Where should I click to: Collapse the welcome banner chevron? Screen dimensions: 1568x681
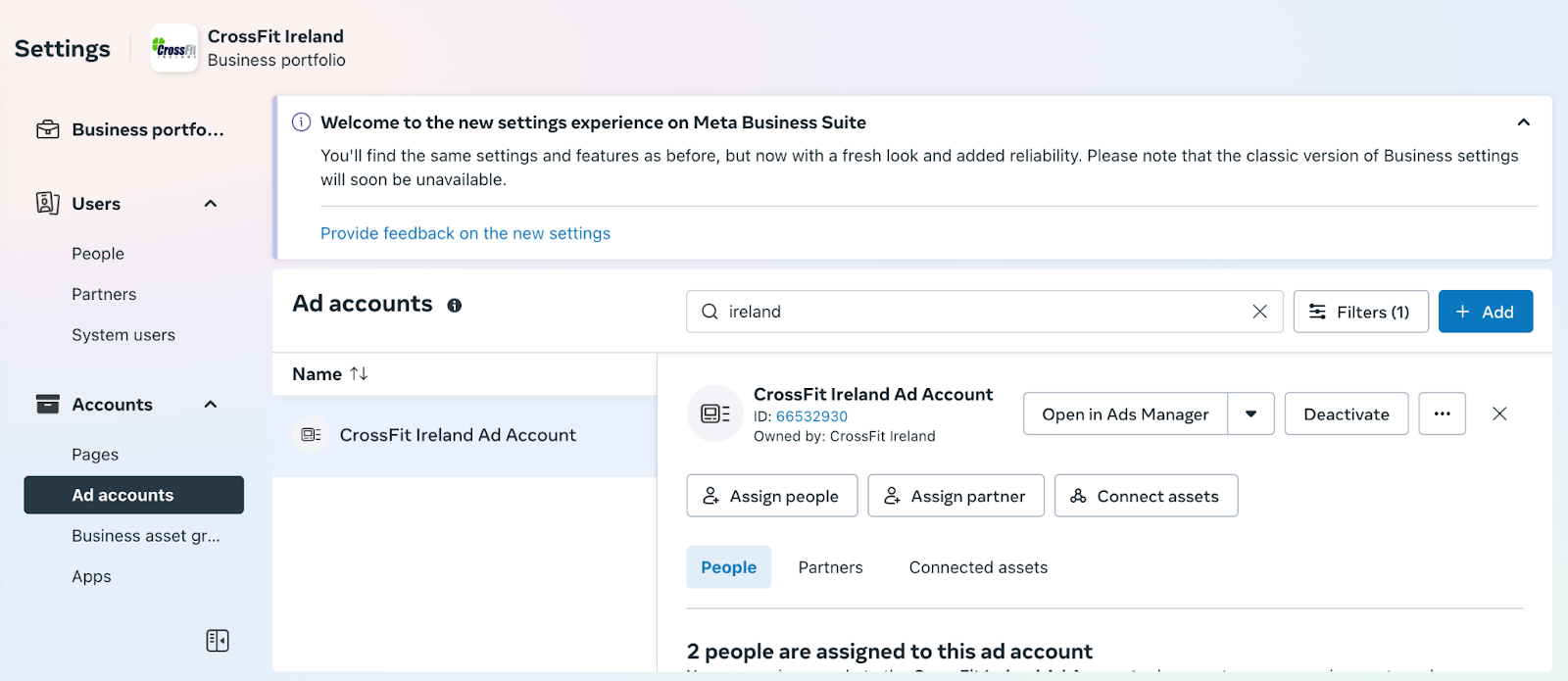coord(1523,122)
